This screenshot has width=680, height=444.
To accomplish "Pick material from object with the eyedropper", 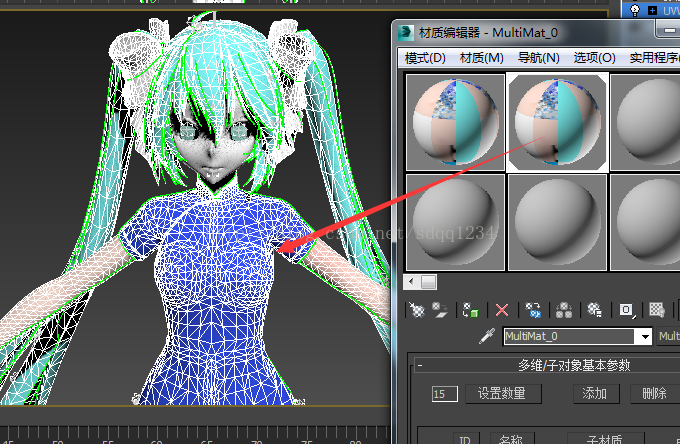I will point(487,336).
